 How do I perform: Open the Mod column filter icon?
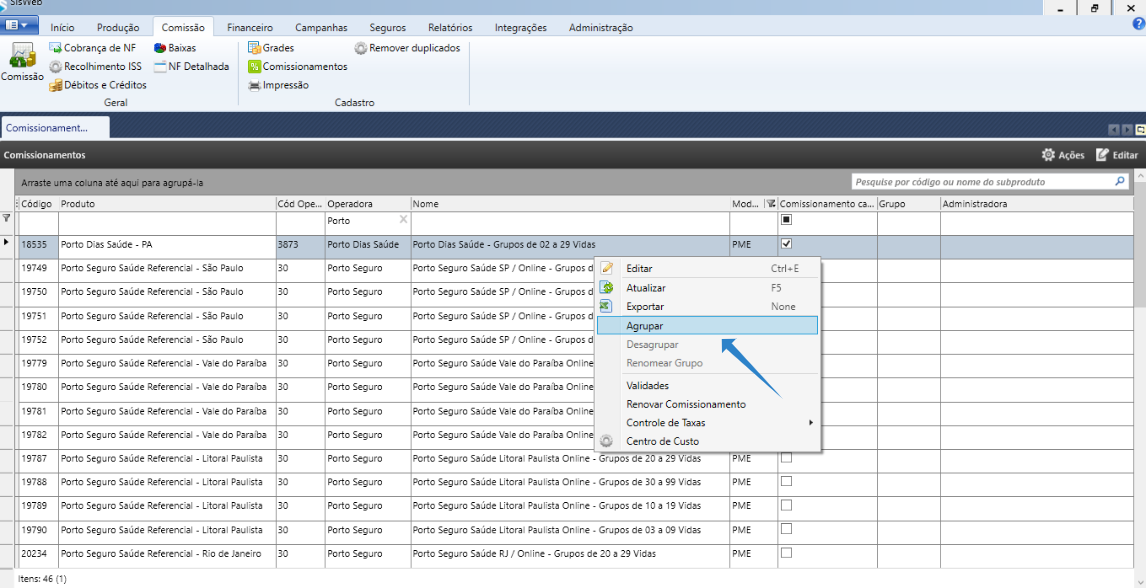770,204
